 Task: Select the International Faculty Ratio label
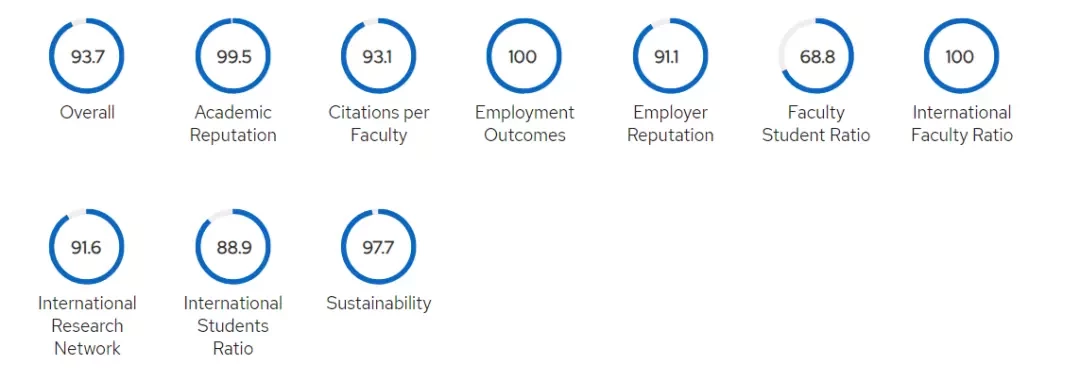[x=962, y=123]
